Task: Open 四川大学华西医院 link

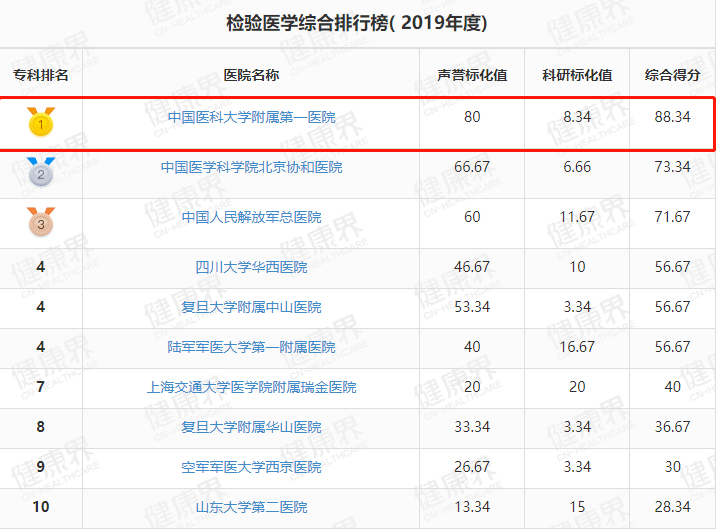Action: coord(251,267)
